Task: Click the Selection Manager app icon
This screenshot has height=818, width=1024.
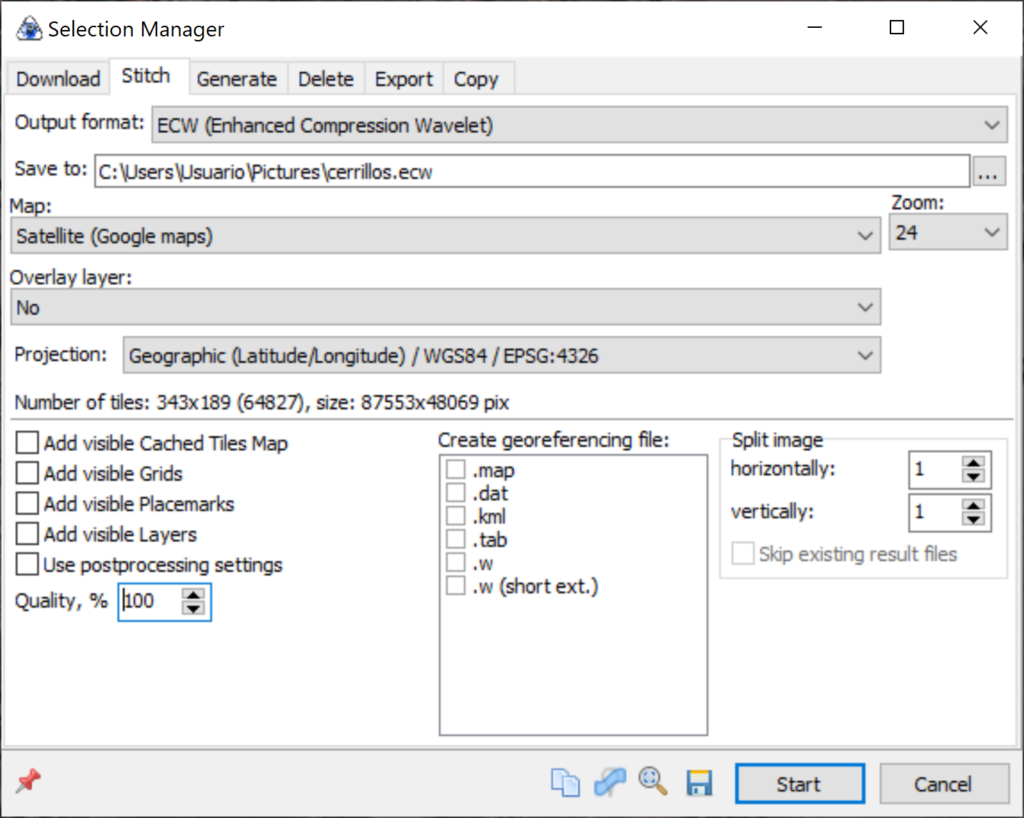Action: pyautogui.click(x=29, y=29)
